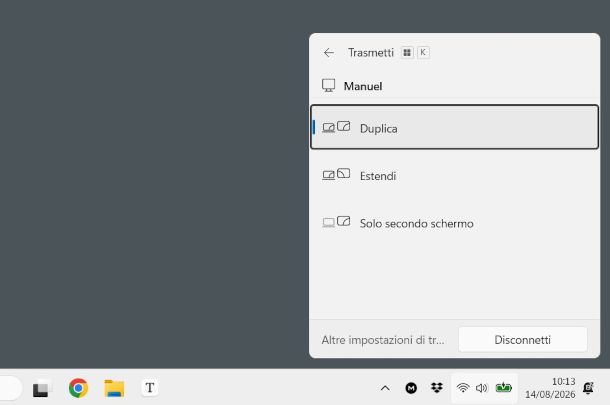Click the Manuel device name
The width and height of the screenshot is (610, 405).
pos(363,86)
